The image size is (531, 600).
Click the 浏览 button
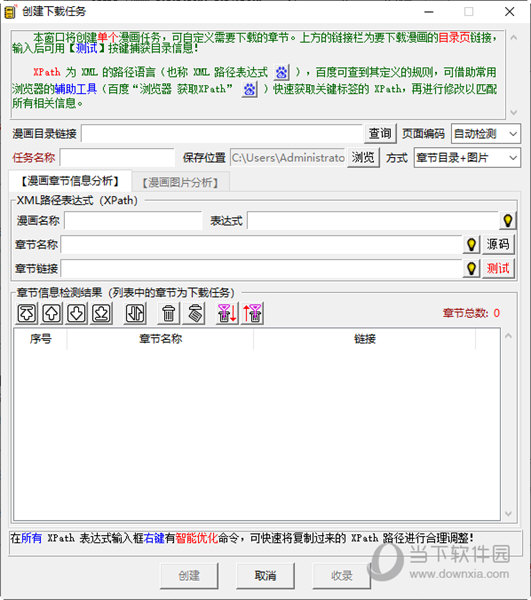[x=363, y=158]
